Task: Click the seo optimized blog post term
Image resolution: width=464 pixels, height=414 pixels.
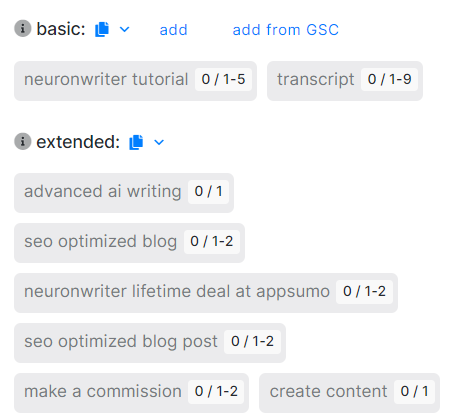Action: click(x=150, y=343)
